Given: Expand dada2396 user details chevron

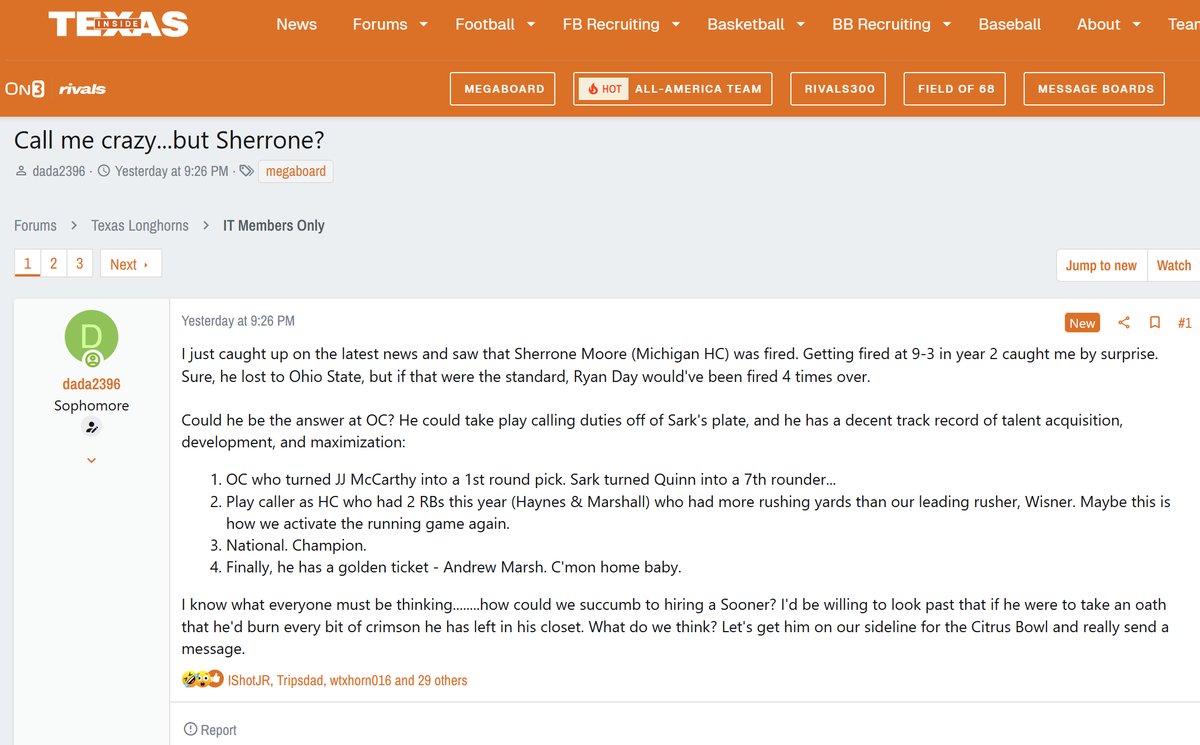Looking at the screenshot, I should click(91, 461).
